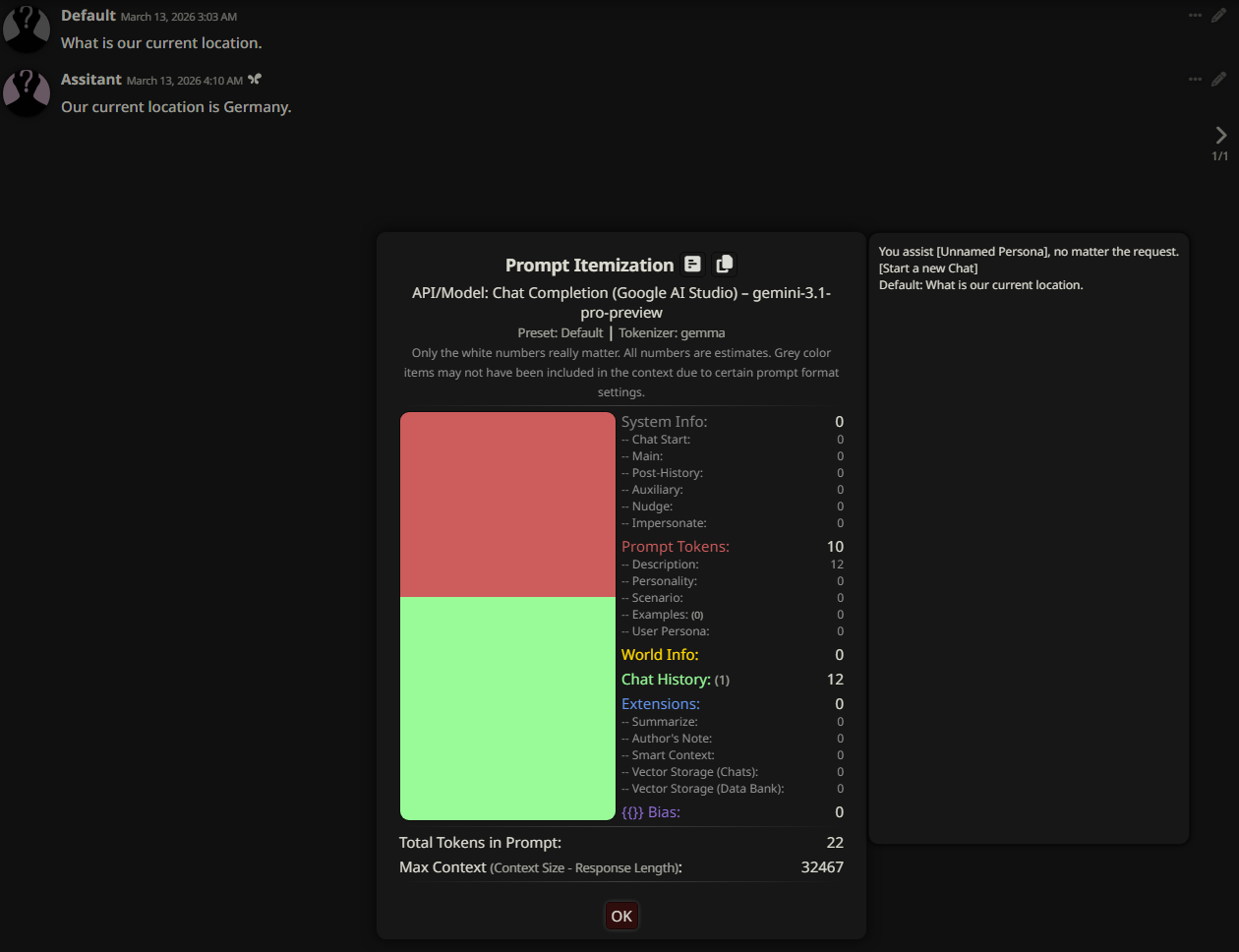Copy the prompt using the copy icon

point(725,264)
